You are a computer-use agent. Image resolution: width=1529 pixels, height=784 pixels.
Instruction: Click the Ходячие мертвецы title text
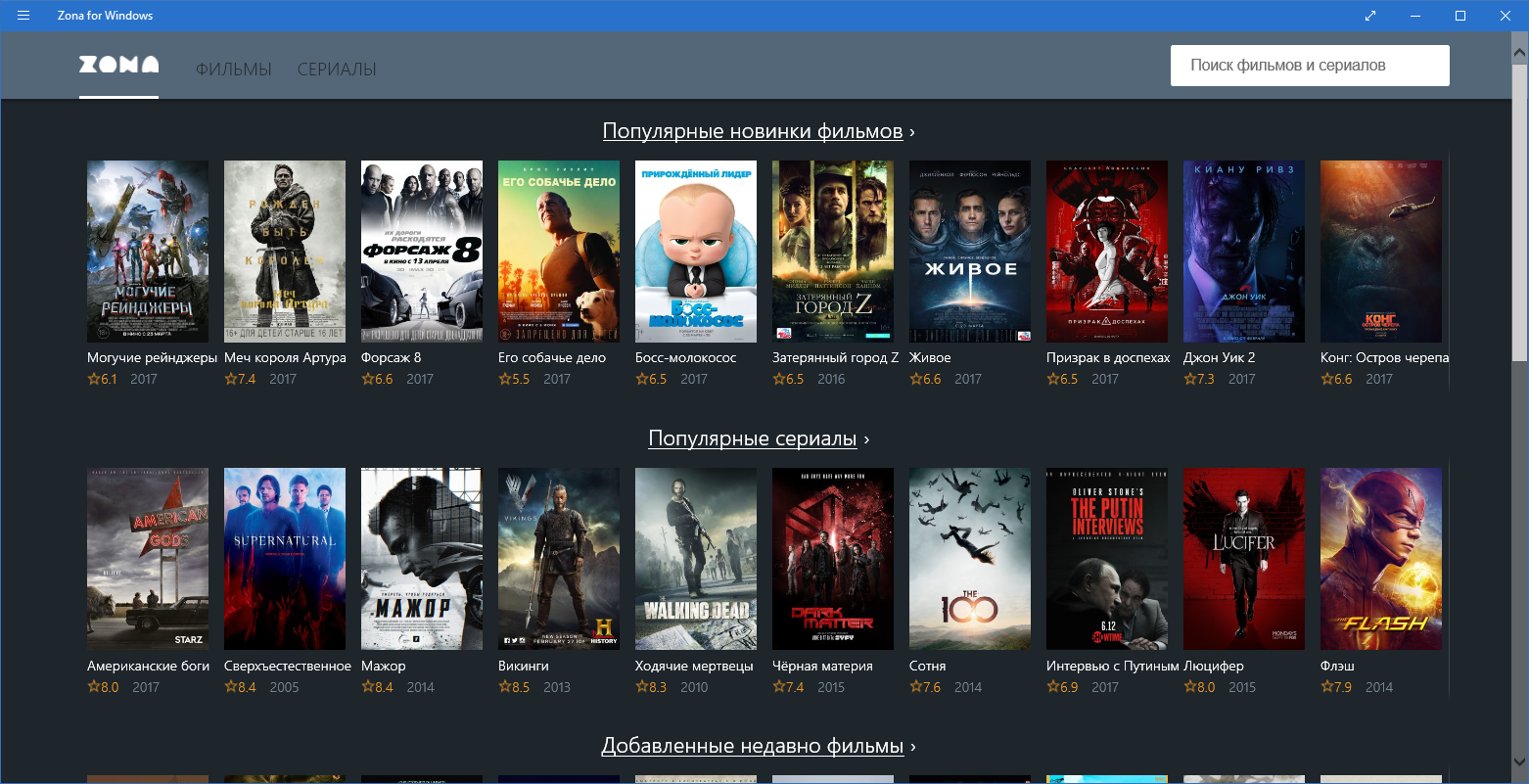pyautogui.click(x=694, y=667)
